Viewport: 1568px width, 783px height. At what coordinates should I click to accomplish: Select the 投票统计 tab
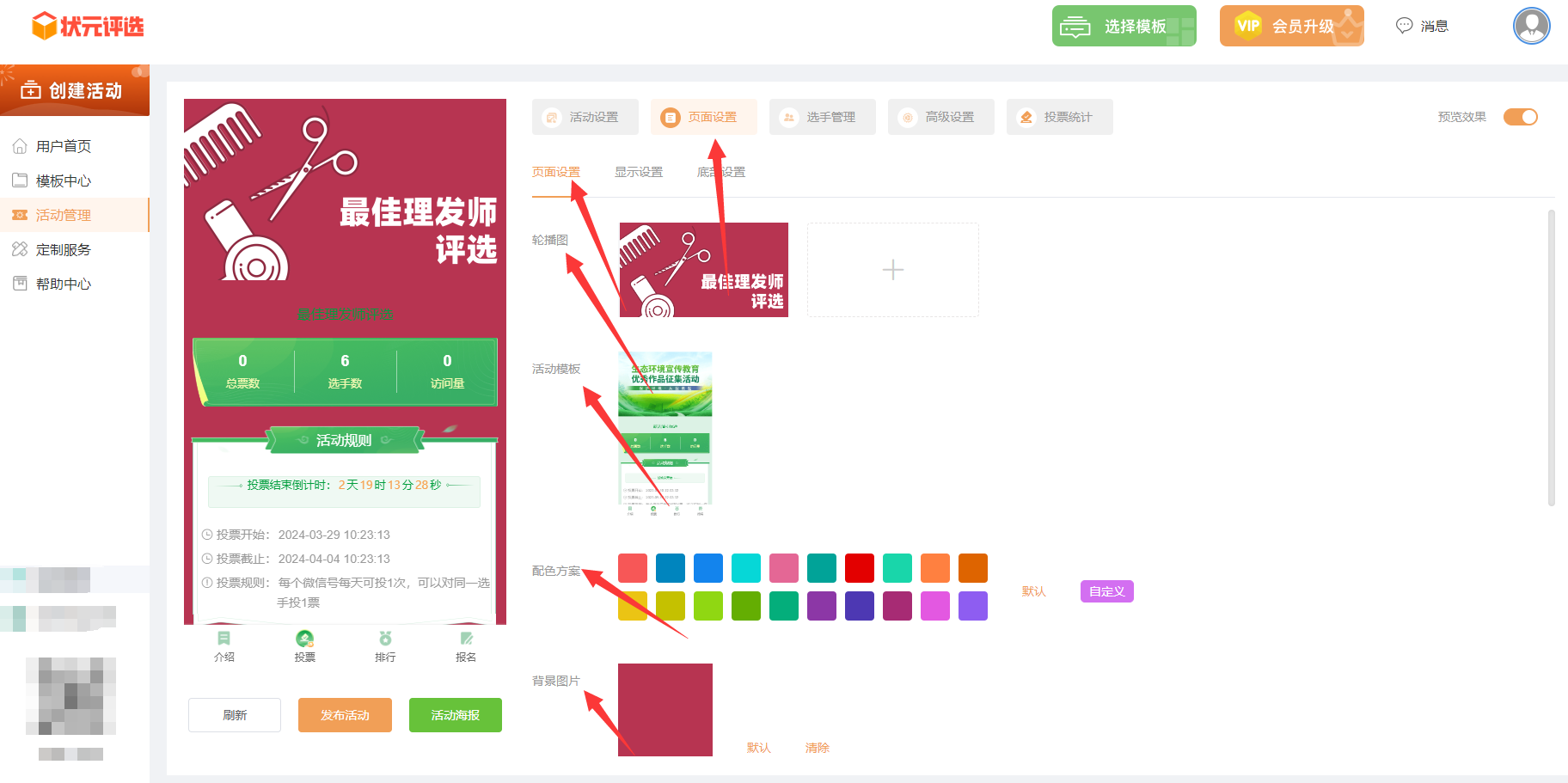(1060, 117)
